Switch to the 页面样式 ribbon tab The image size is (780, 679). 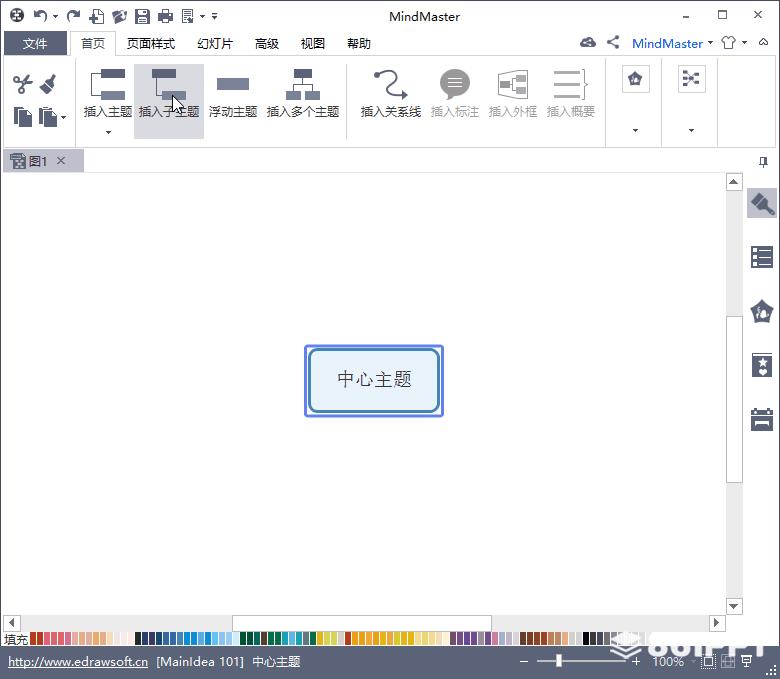pos(151,43)
